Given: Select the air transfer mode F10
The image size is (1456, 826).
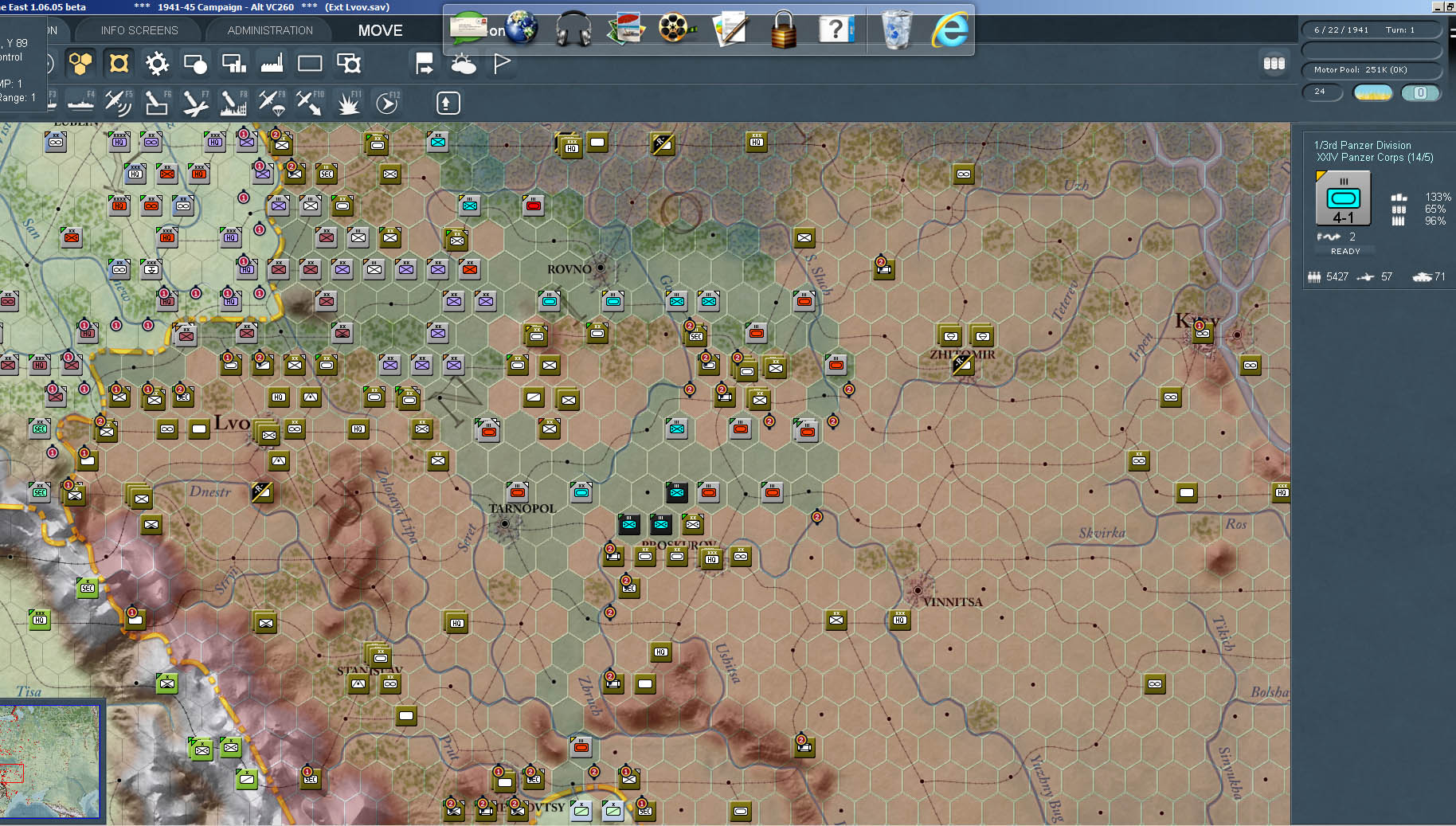Looking at the screenshot, I should 310,103.
